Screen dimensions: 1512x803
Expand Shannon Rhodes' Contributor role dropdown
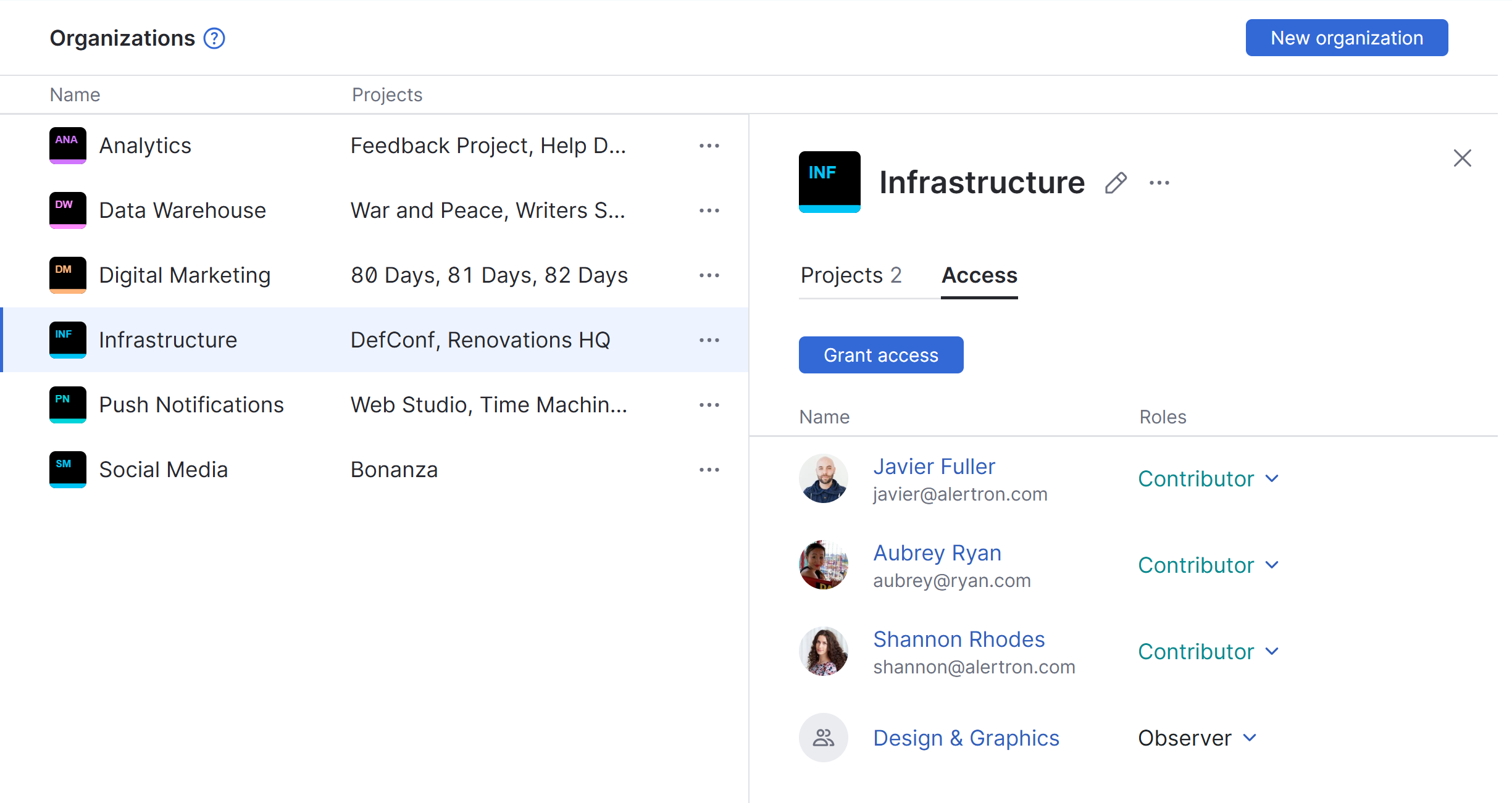tap(1208, 652)
